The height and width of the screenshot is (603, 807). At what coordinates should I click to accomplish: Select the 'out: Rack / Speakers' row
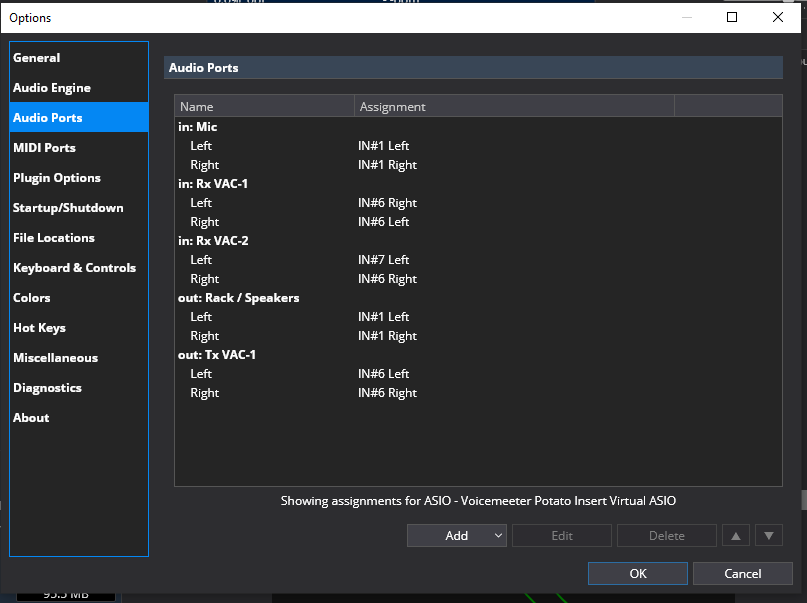pos(478,298)
